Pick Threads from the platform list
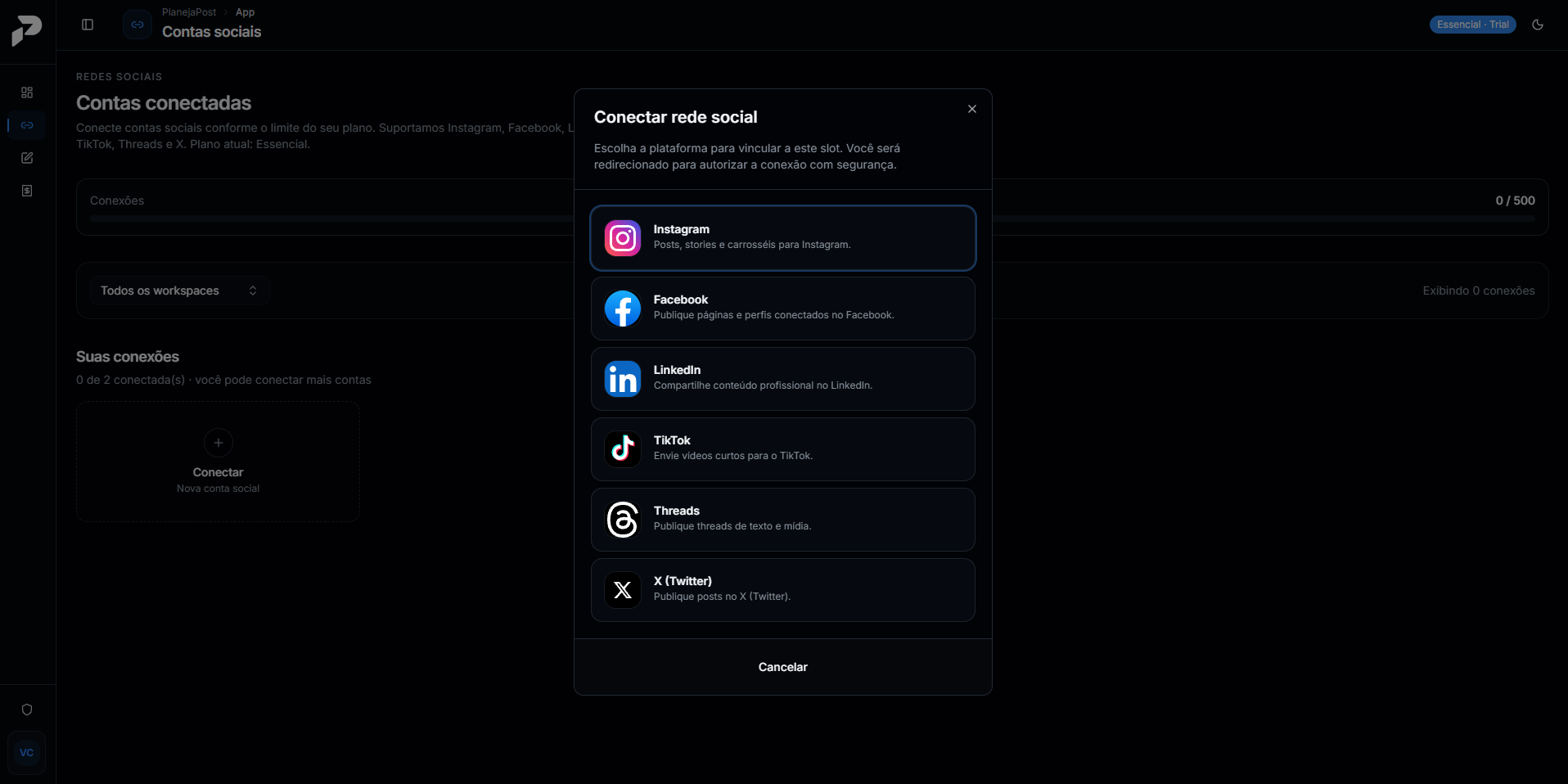This screenshot has height=784, width=1568. coord(783,520)
